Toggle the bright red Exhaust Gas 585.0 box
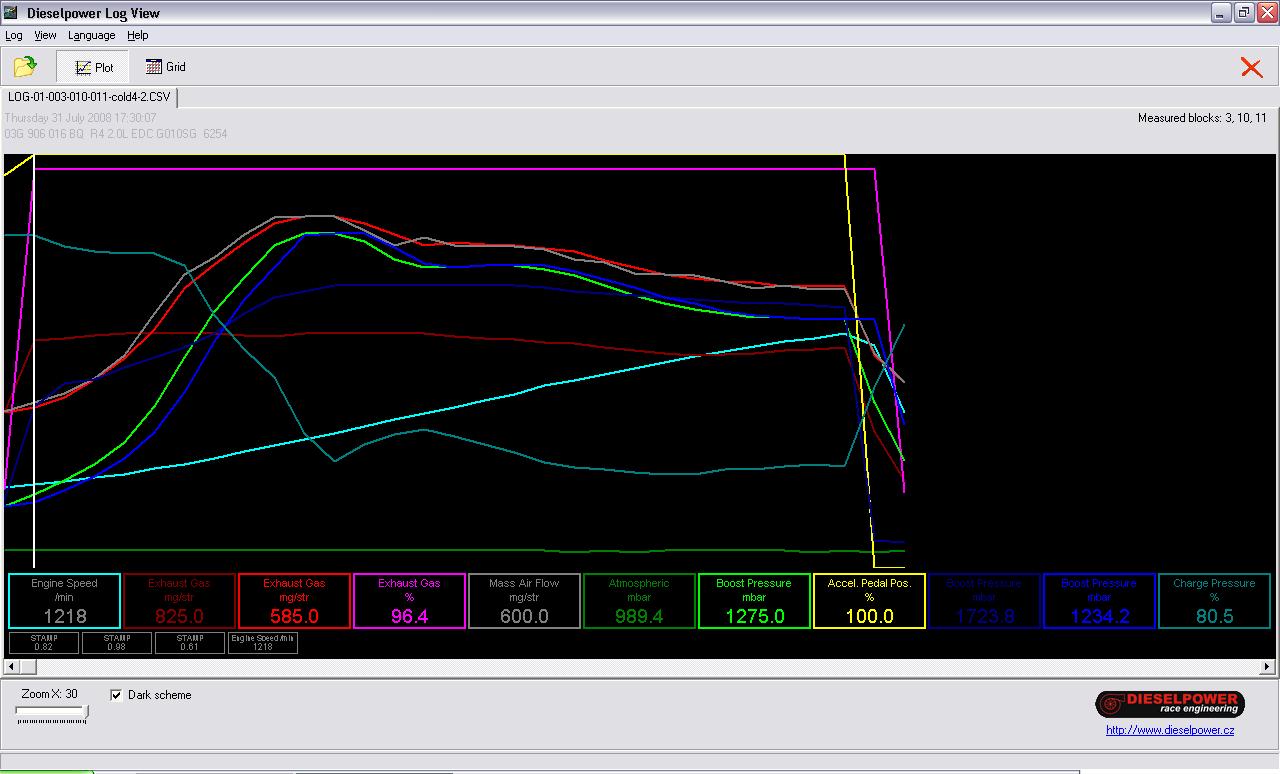 coord(294,600)
